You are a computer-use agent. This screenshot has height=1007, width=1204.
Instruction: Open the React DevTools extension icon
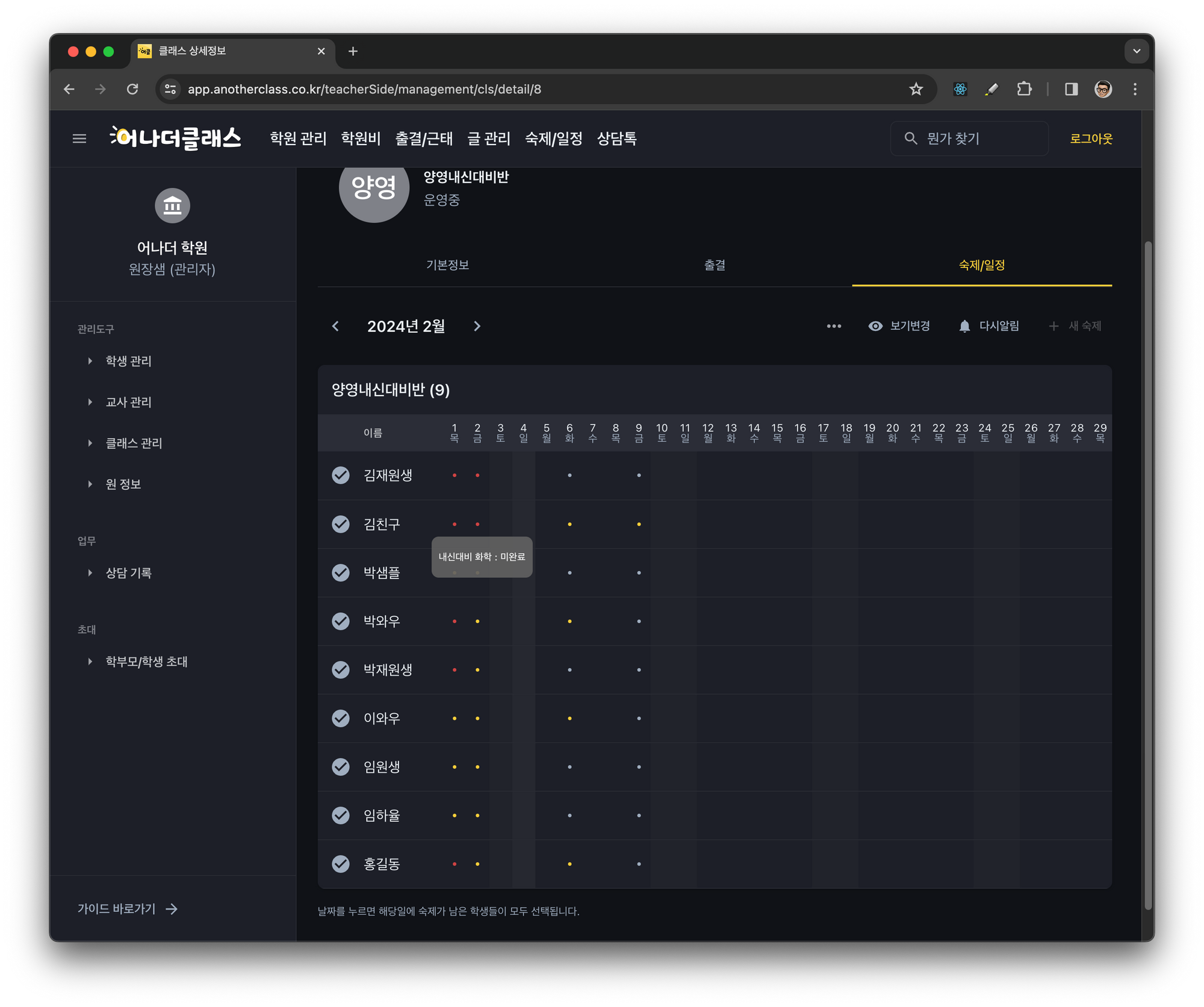click(960, 89)
